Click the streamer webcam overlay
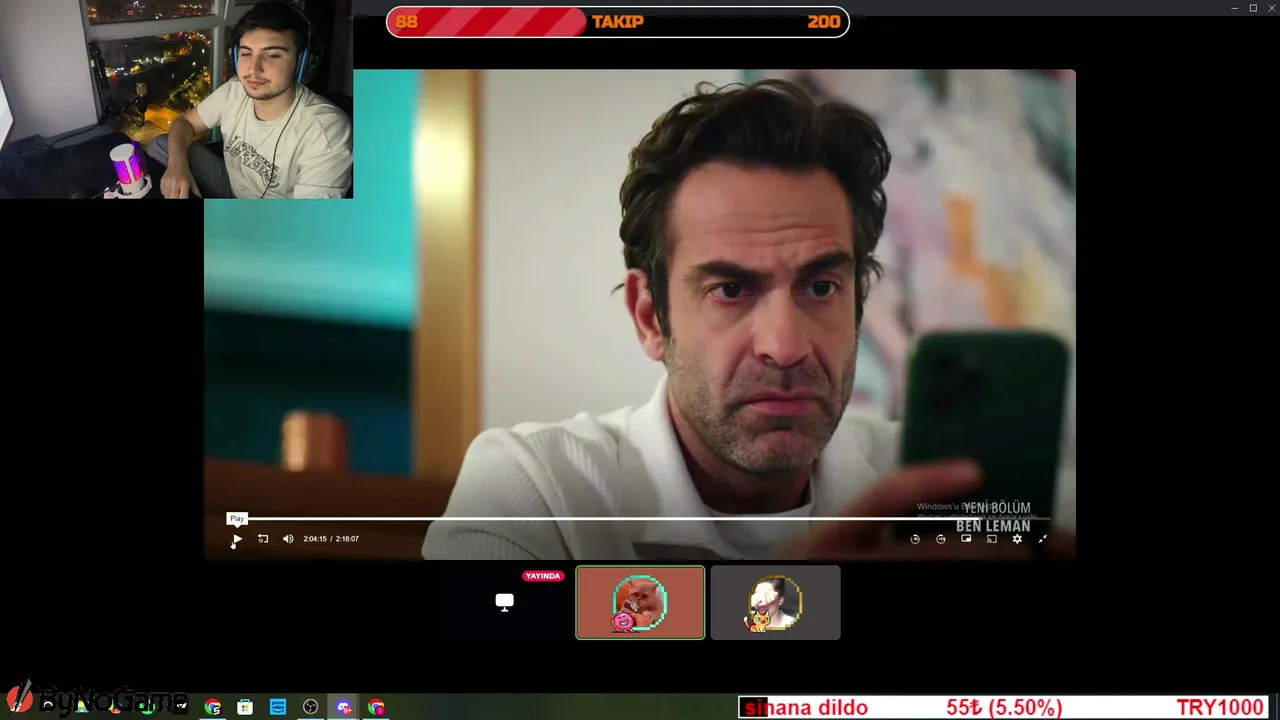This screenshot has height=720, width=1280. pyautogui.click(x=176, y=99)
